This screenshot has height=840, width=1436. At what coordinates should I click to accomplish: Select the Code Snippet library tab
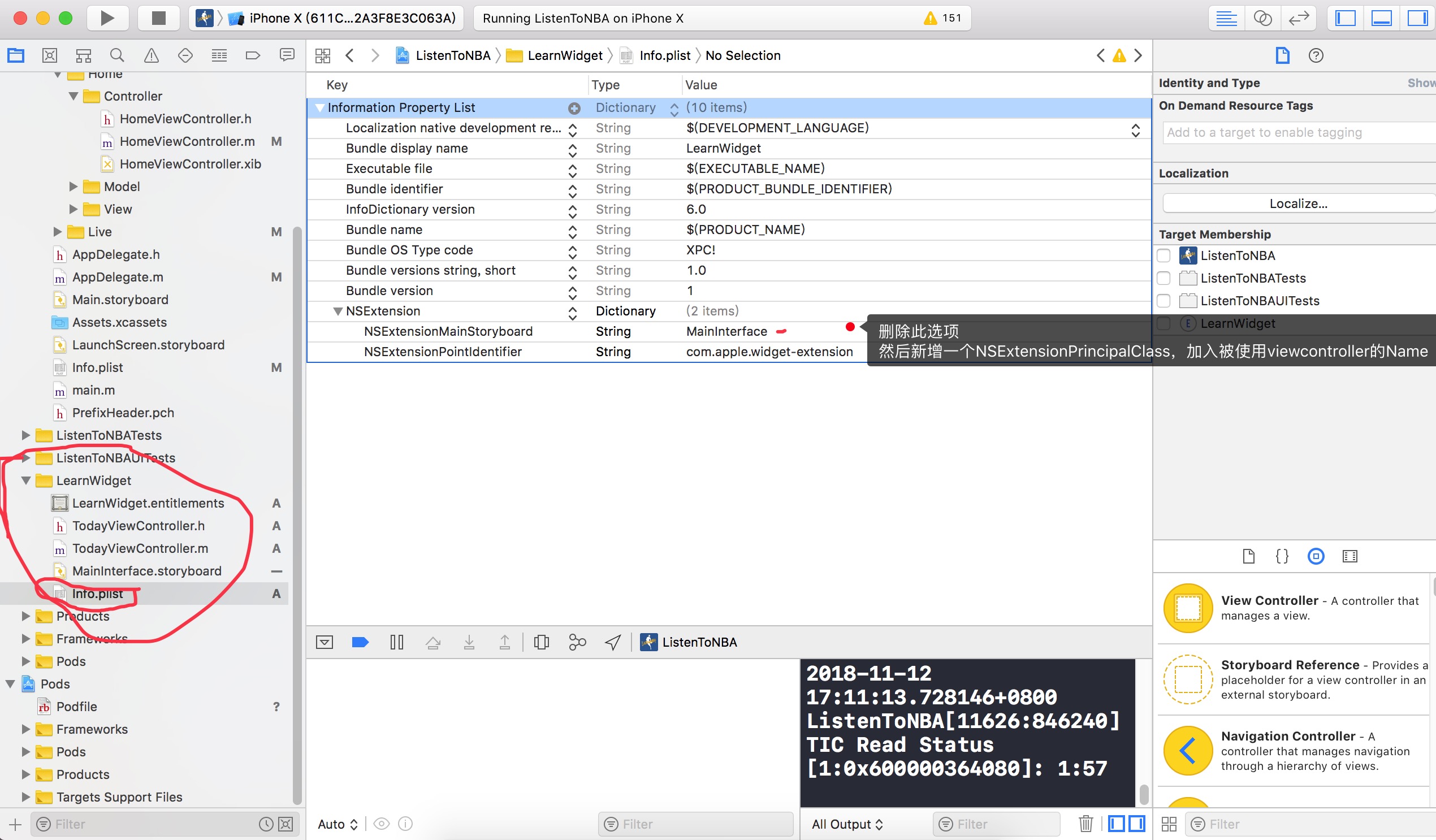(1282, 556)
